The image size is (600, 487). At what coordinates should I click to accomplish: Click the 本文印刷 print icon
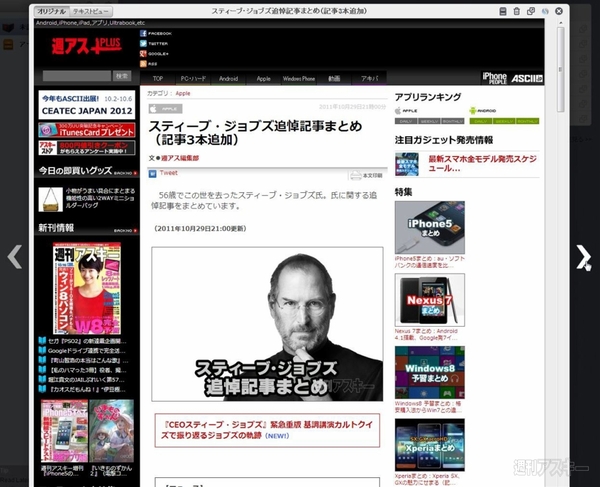pos(367,175)
